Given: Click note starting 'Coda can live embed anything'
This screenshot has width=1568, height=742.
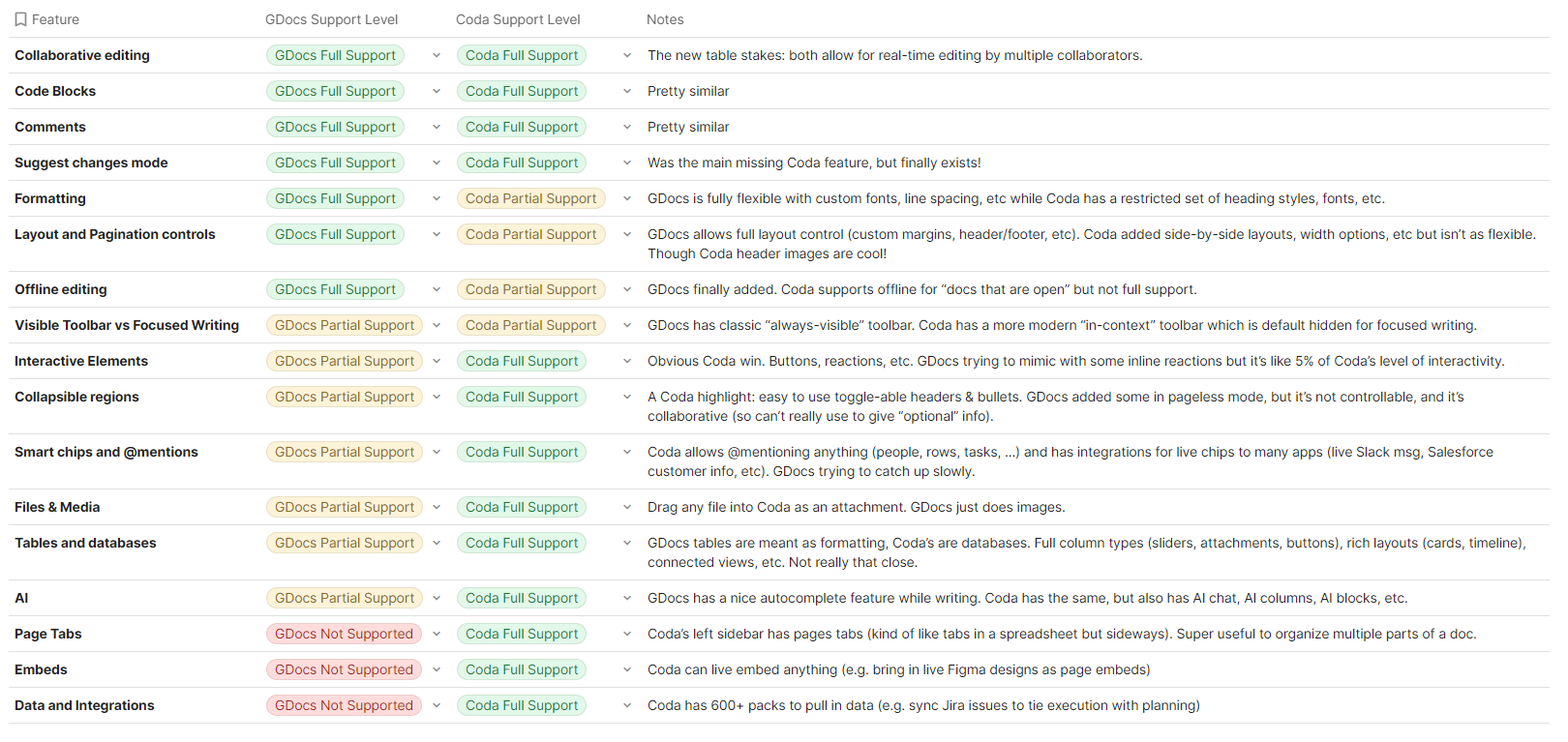Looking at the screenshot, I should click(x=898, y=669).
